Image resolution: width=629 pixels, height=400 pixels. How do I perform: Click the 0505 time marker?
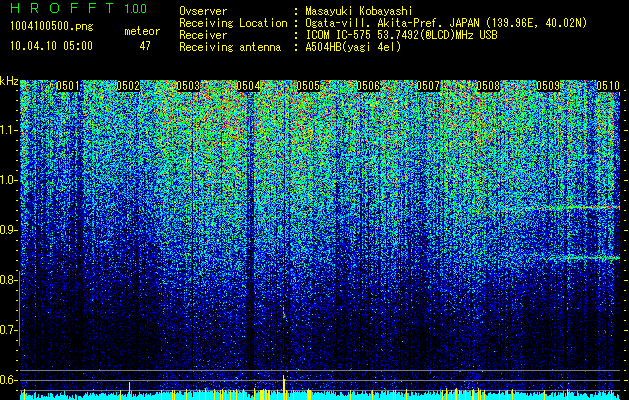tap(308, 86)
